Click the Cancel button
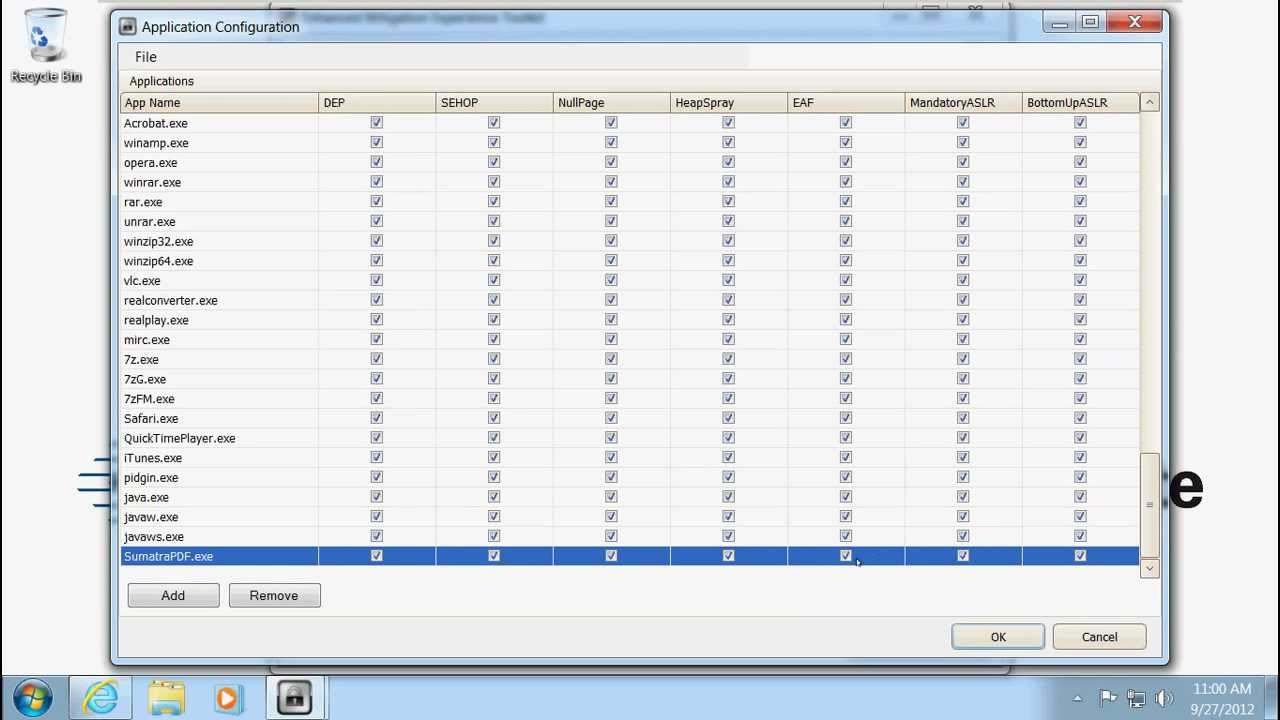Viewport: 1280px width, 720px height. pyautogui.click(x=1099, y=637)
